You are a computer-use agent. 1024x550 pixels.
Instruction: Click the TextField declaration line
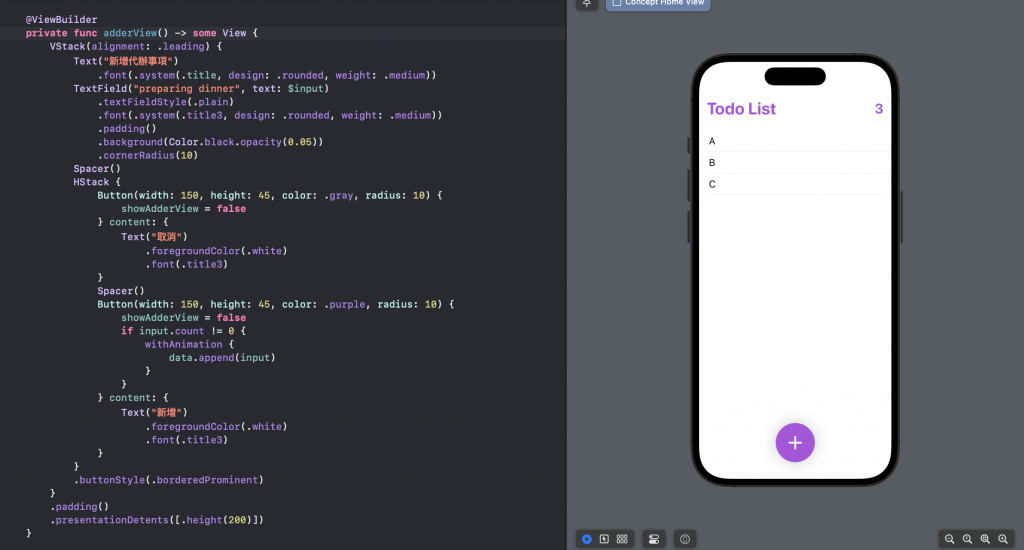click(x=201, y=88)
